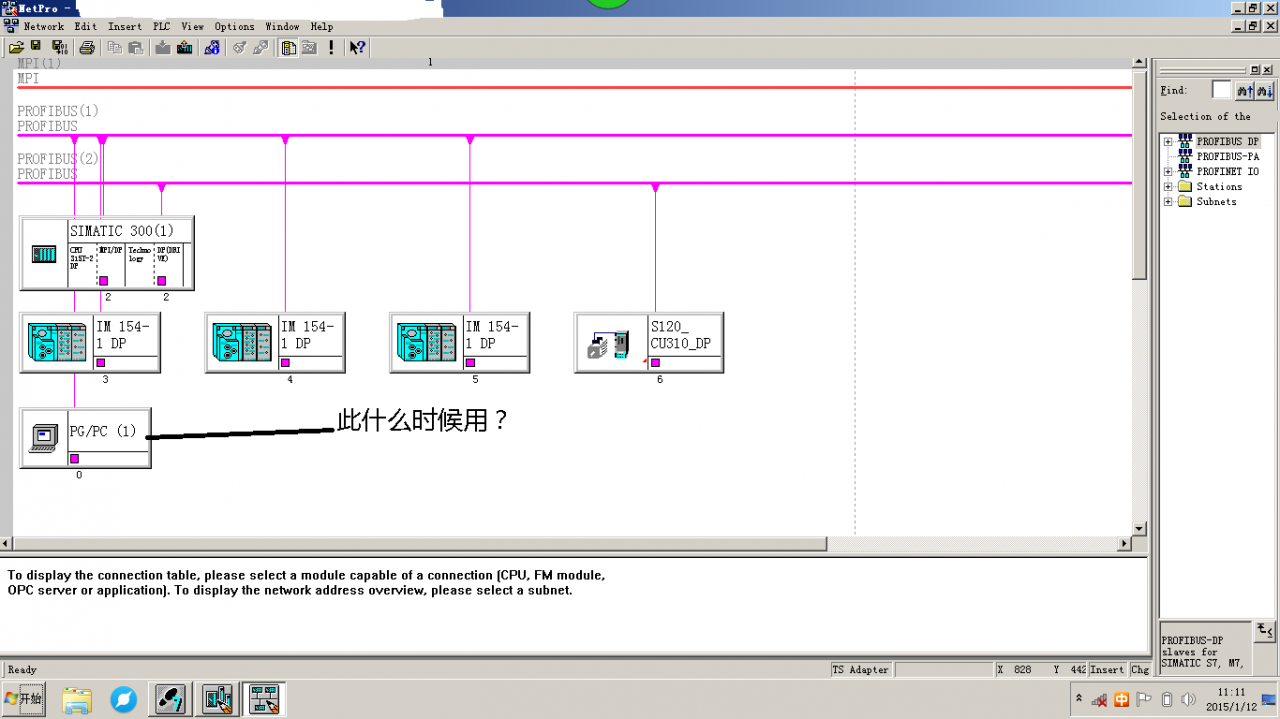This screenshot has width=1280, height=719.
Task: Open the Help menu
Action: (321, 27)
